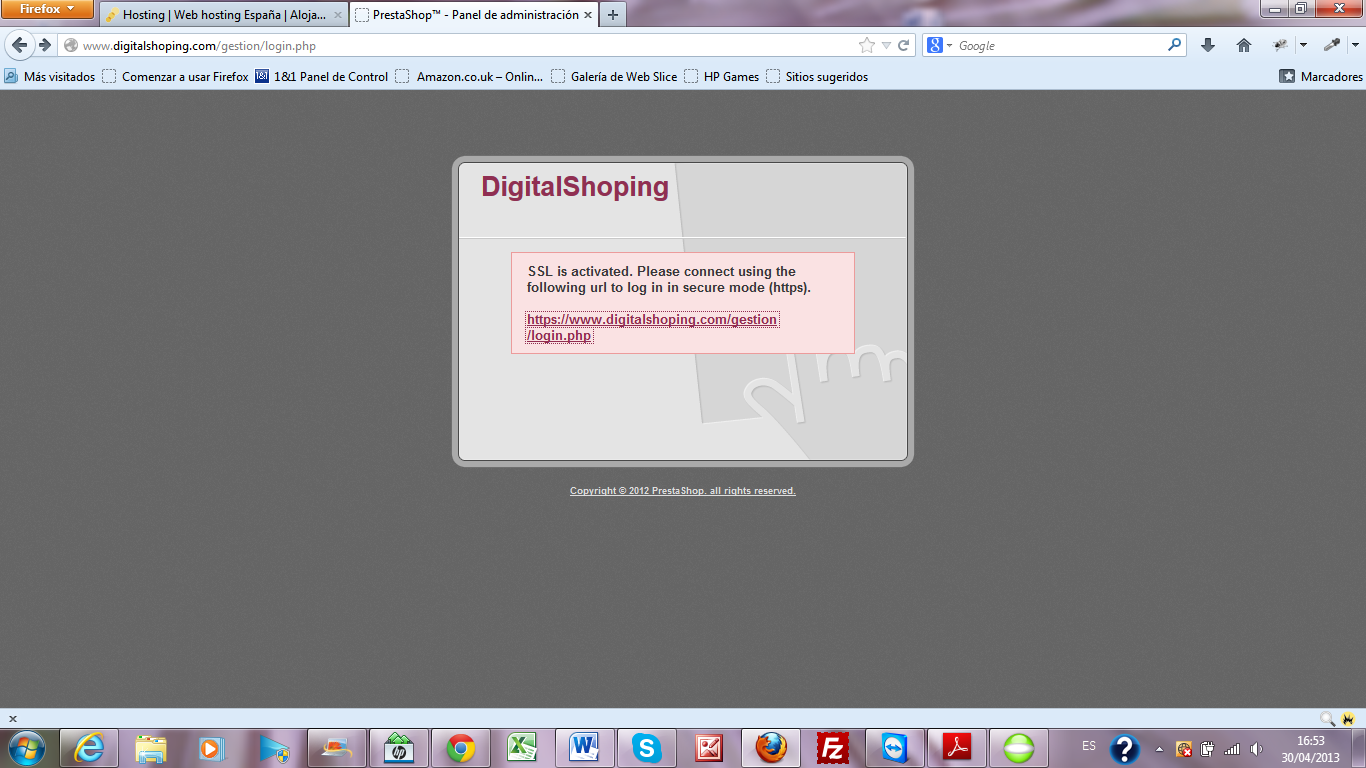The width and height of the screenshot is (1366, 768).
Task: Open Windows Explorer from the taskbar
Action: (x=151, y=748)
